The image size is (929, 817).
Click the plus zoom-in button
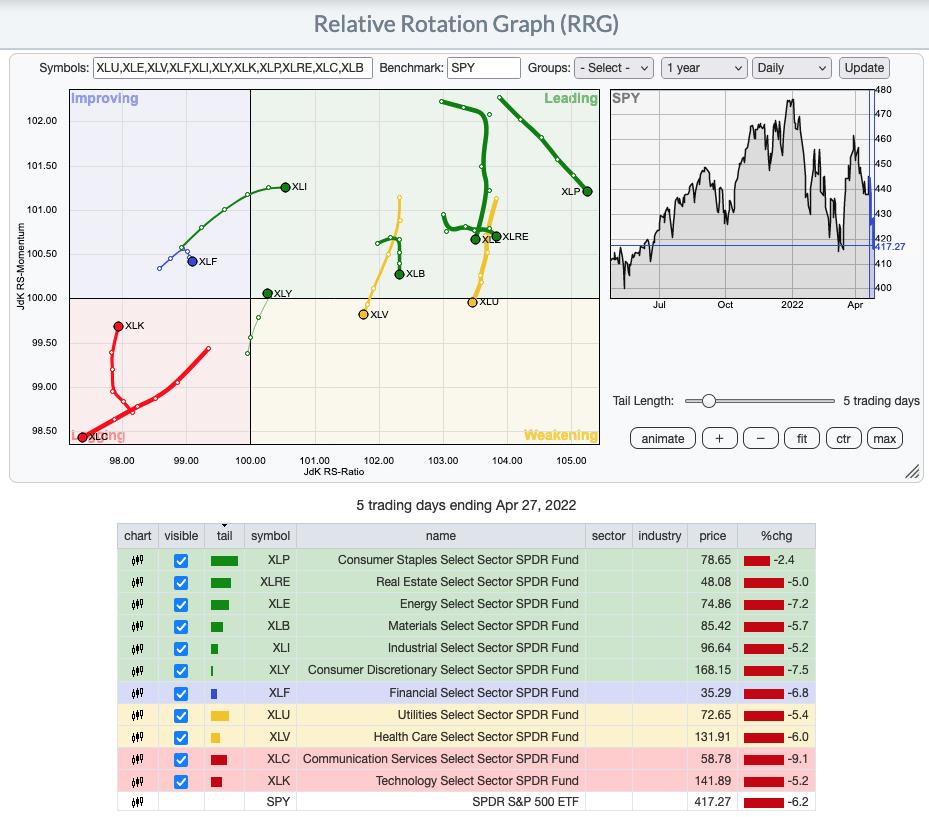pyautogui.click(x=719, y=439)
